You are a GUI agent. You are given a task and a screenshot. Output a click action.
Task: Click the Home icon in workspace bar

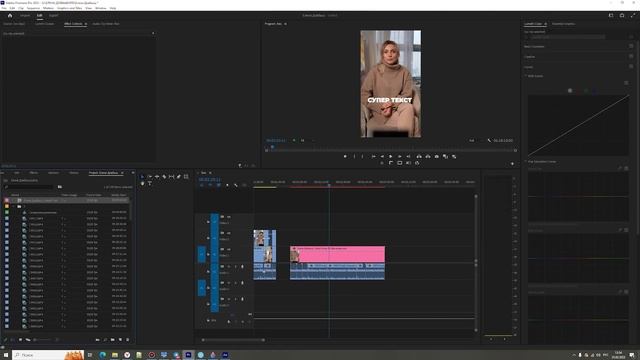[x=10, y=16]
